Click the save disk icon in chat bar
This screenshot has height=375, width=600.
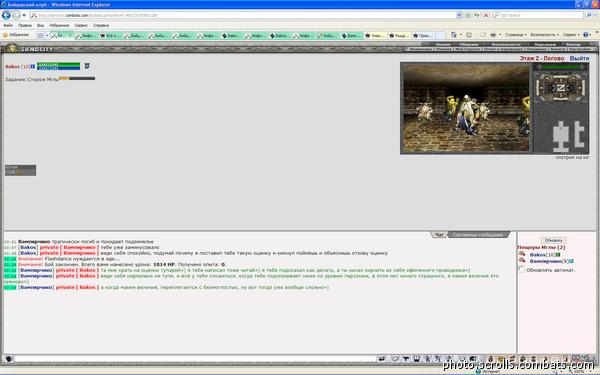point(417,359)
